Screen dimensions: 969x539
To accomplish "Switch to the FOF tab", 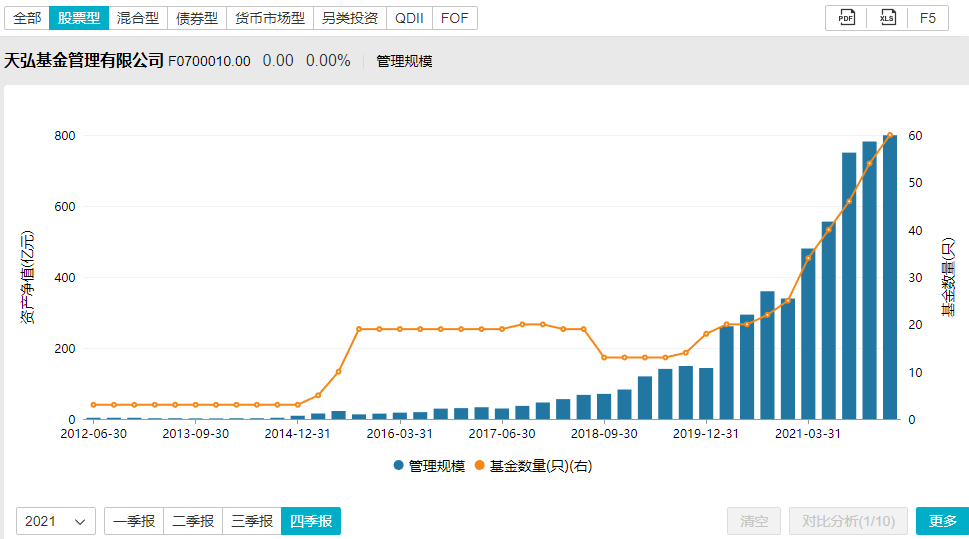I will pos(455,18).
